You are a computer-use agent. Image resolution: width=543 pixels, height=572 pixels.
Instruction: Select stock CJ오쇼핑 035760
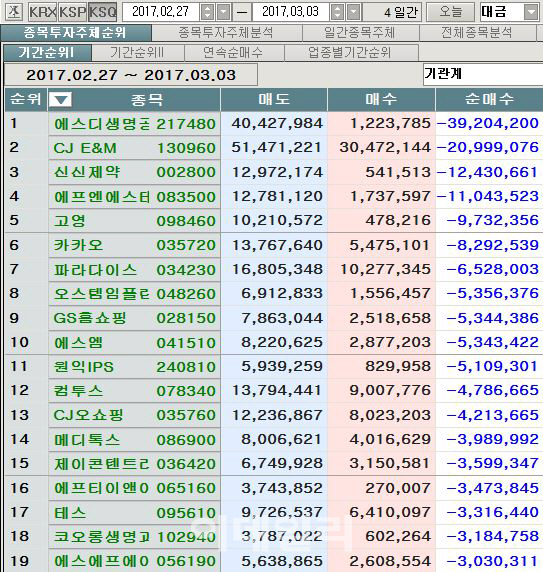[x=134, y=415]
